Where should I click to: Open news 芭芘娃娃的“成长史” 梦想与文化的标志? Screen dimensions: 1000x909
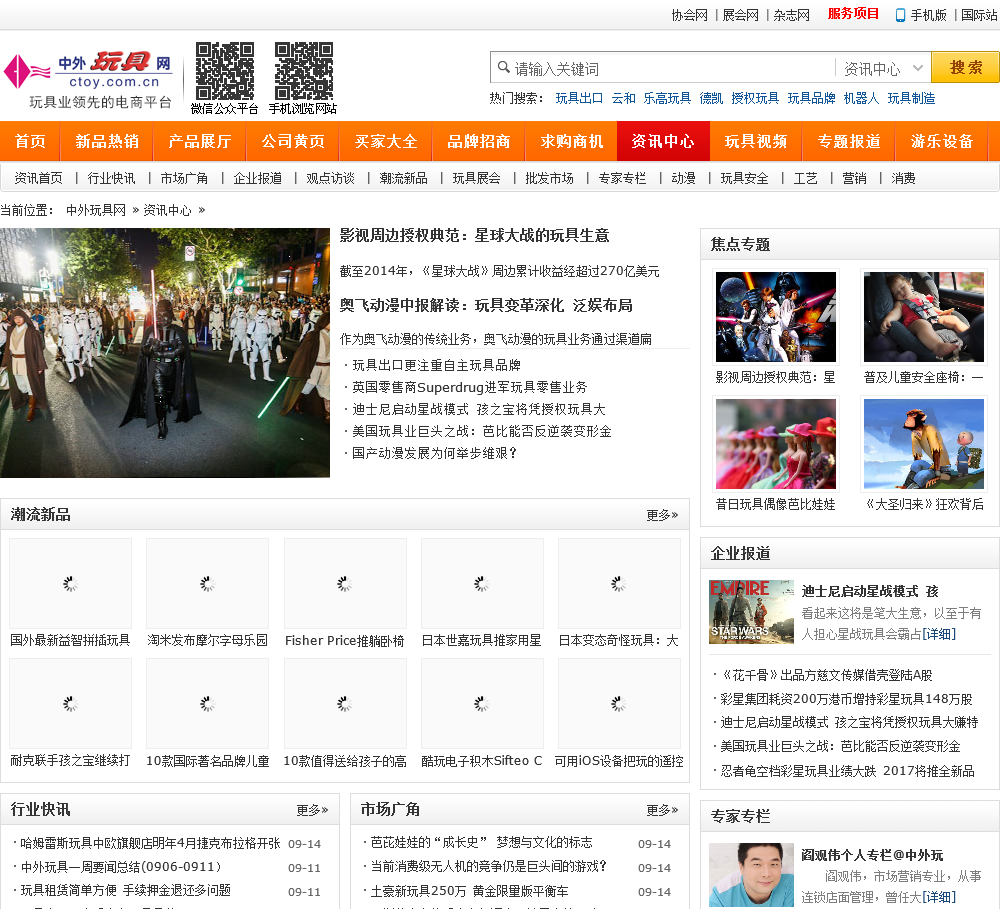pyautogui.click(x=481, y=843)
